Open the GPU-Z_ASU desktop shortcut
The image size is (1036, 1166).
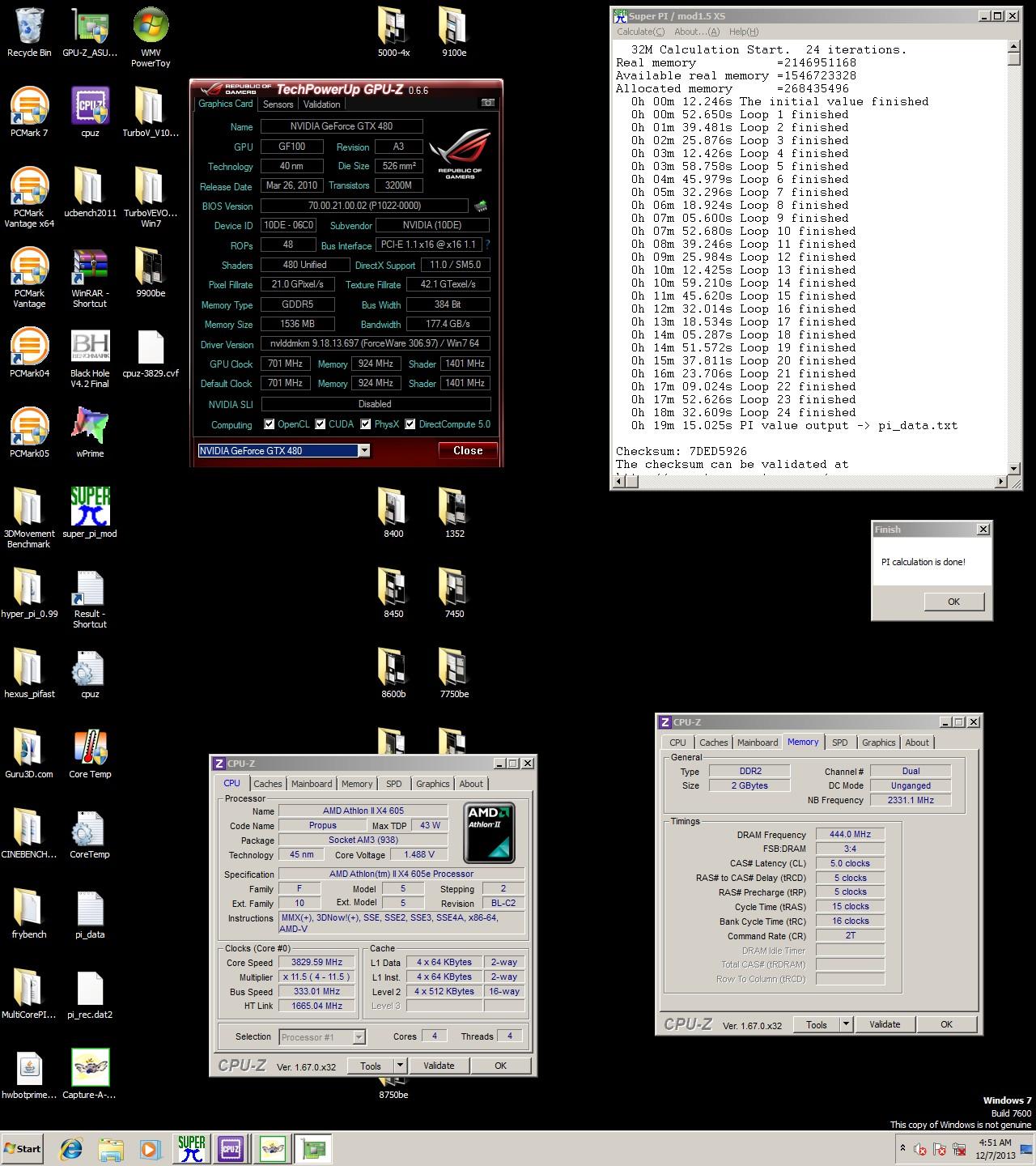(90, 32)
